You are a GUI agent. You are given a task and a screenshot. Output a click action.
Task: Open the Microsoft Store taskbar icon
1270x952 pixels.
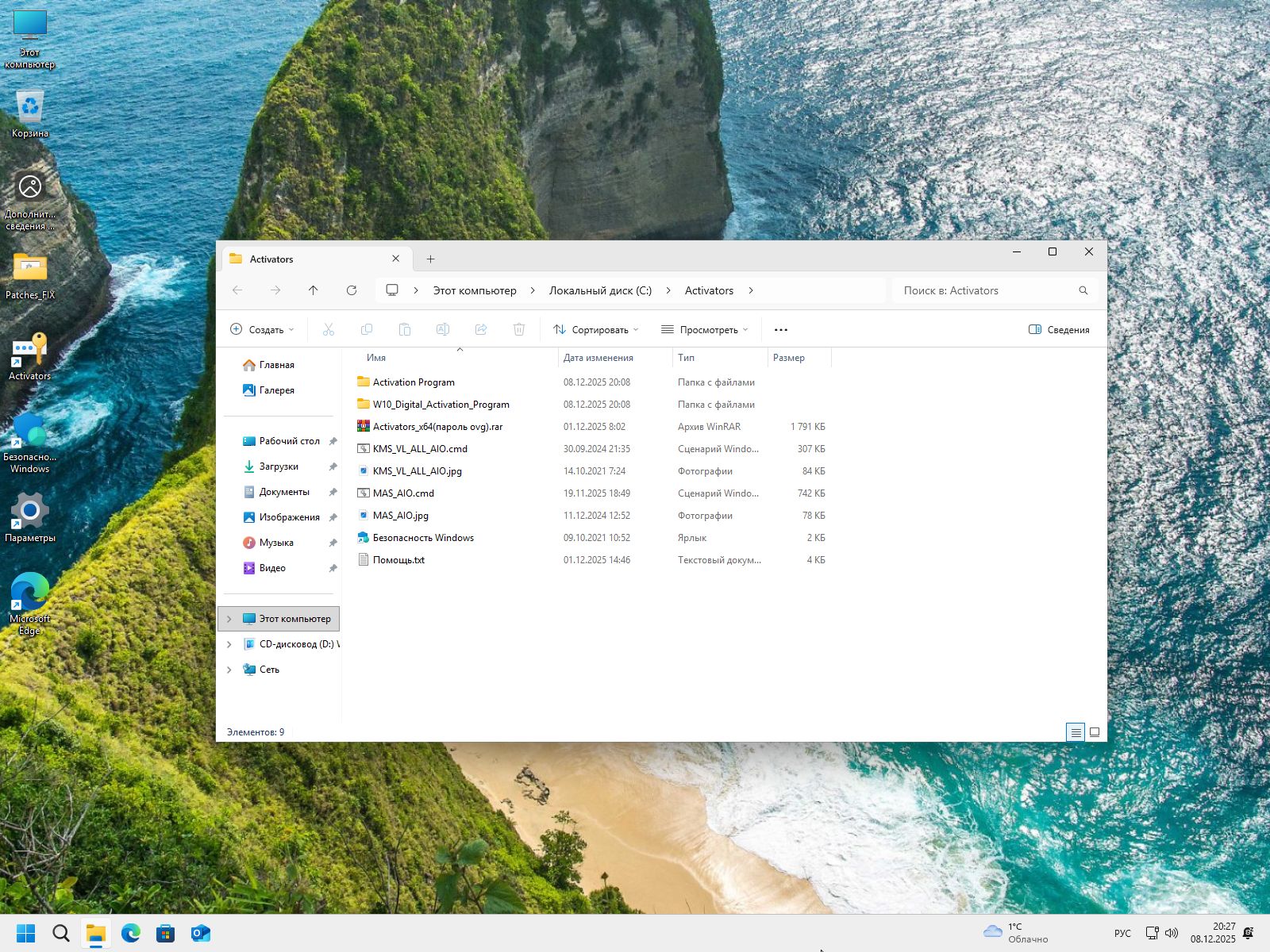pyautogui.click(x=166, y=933)
